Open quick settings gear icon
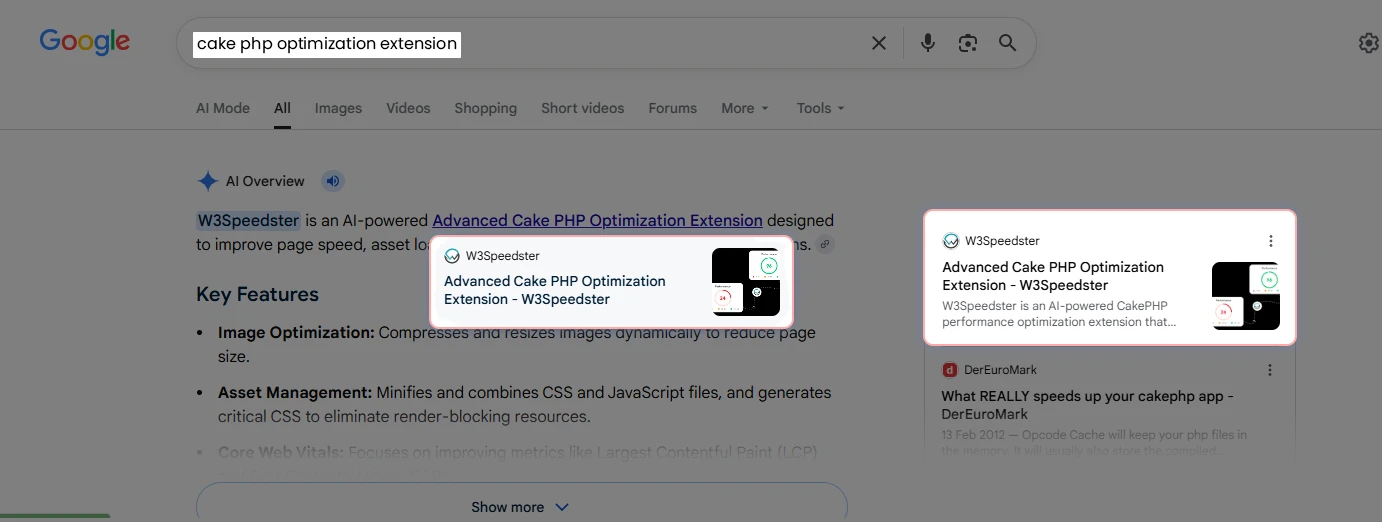1382x522 pixels. click(x=1368, y=43)
